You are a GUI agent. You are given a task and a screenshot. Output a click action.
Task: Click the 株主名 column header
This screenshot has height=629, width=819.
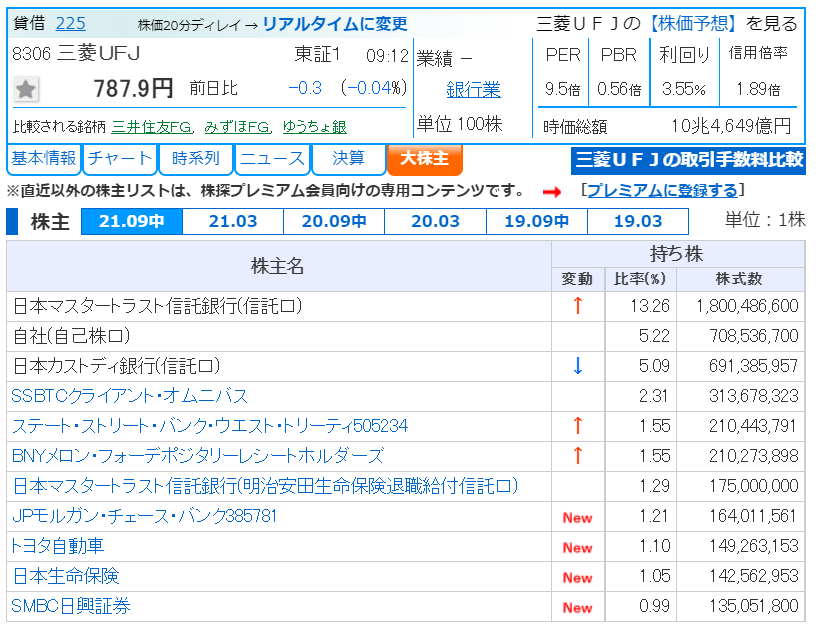pos(277,266)
